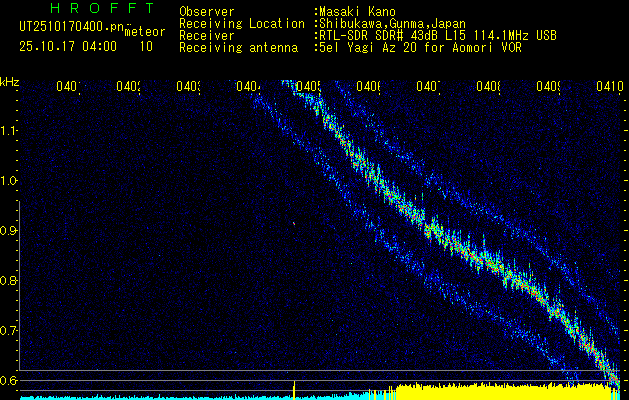Click observer name Masaki Kano
This screenshot has width=629, height=400.
pos(357,11)
